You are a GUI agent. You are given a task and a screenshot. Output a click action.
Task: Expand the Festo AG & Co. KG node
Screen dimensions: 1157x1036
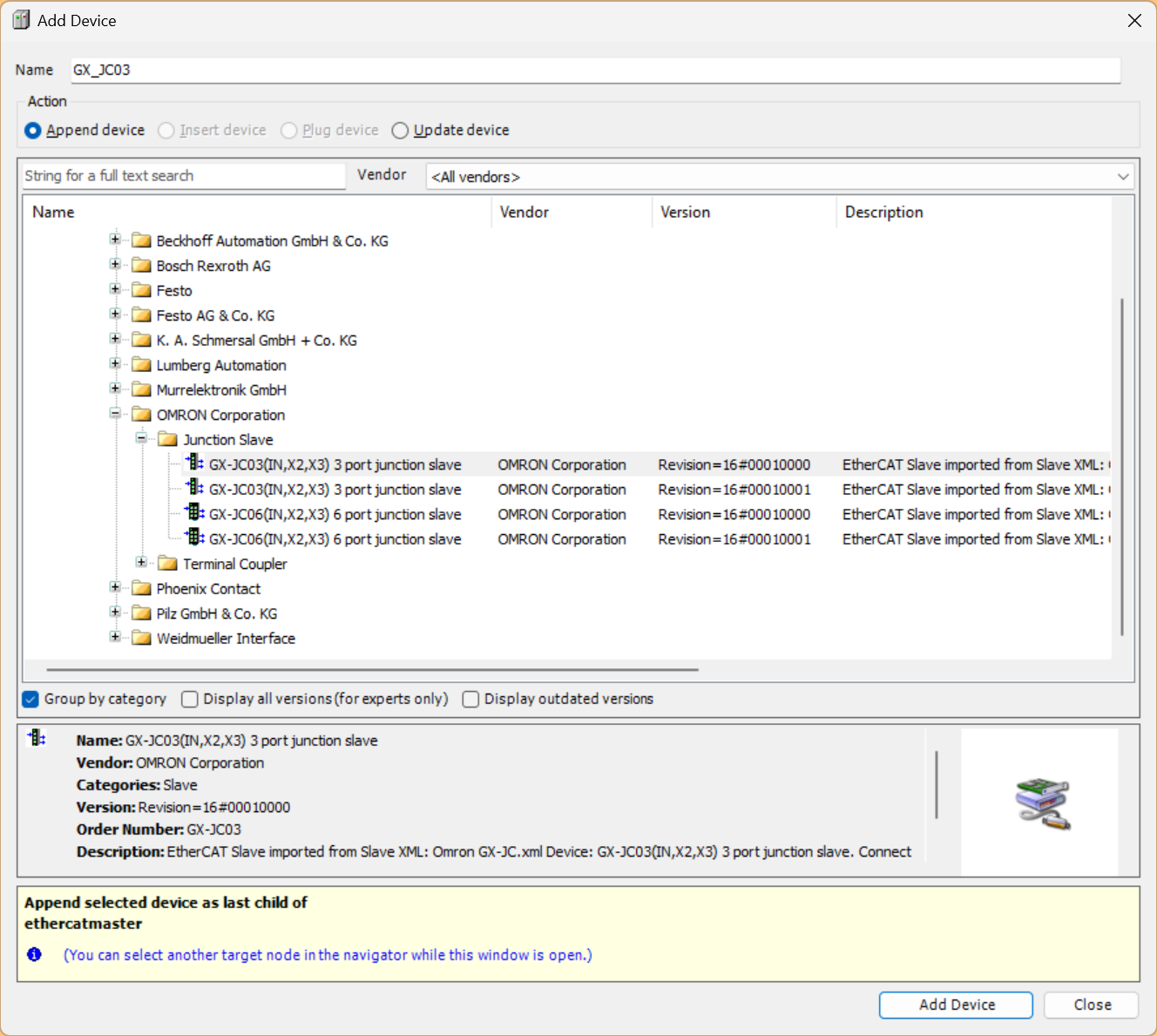click(x=115, y=314)
